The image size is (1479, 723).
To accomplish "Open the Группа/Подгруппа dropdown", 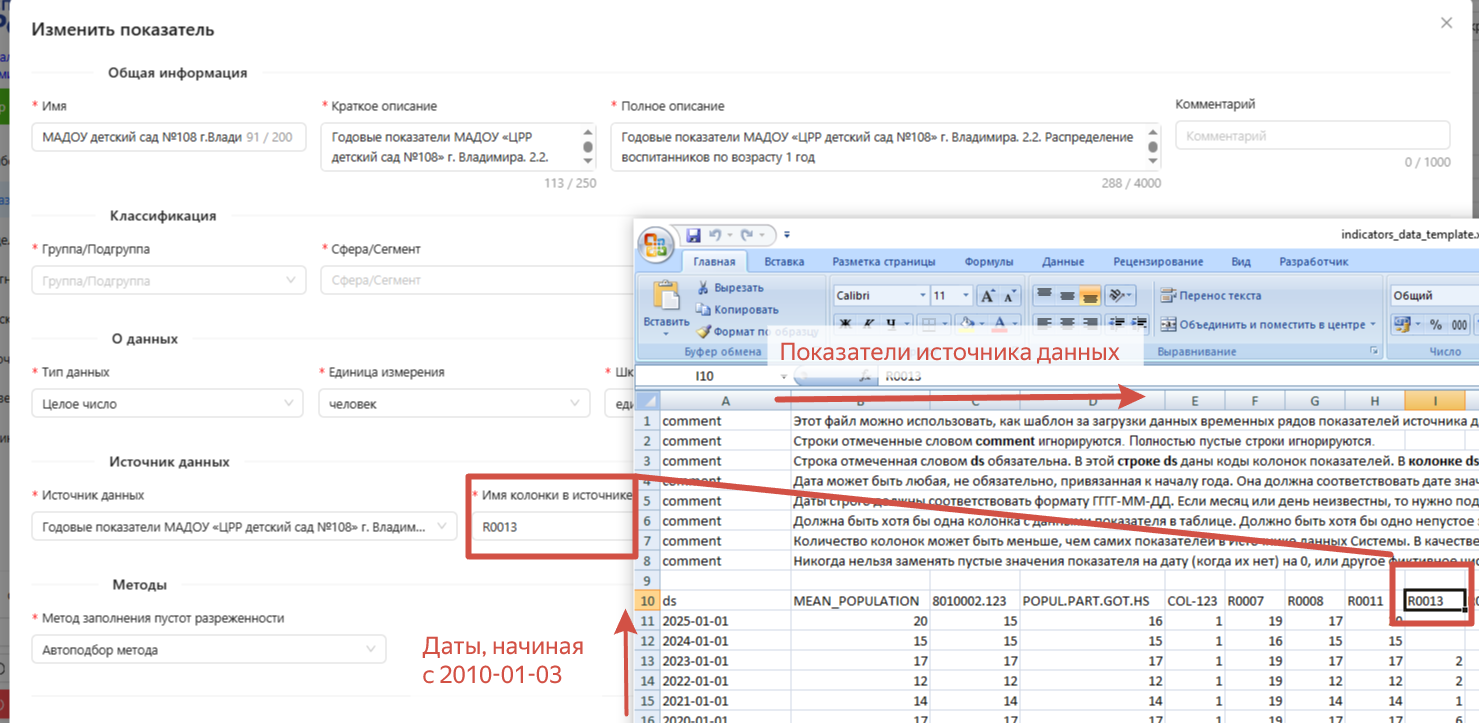I will click(168, 281).
